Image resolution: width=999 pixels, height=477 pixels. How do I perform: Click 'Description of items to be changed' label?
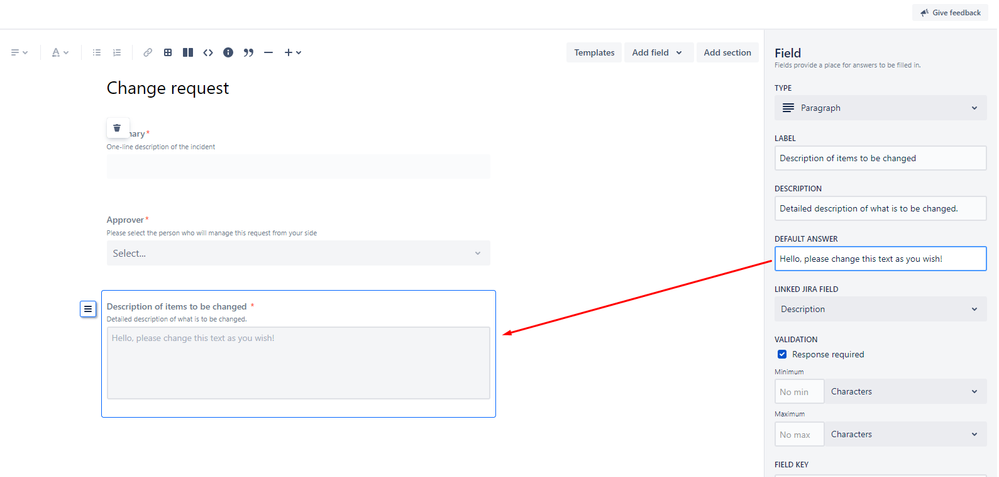(x=176, y=306)
